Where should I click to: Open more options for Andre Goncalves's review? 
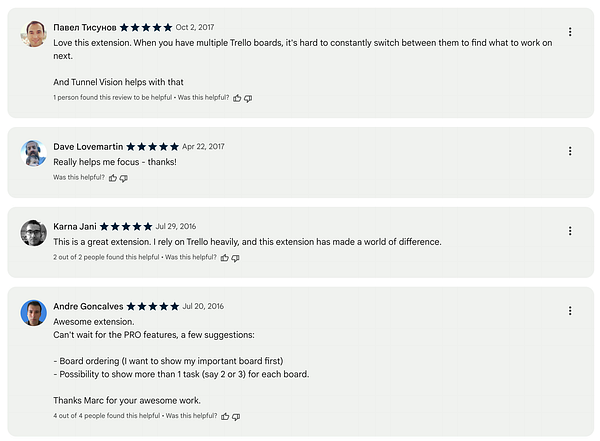(x=570, y=311)
